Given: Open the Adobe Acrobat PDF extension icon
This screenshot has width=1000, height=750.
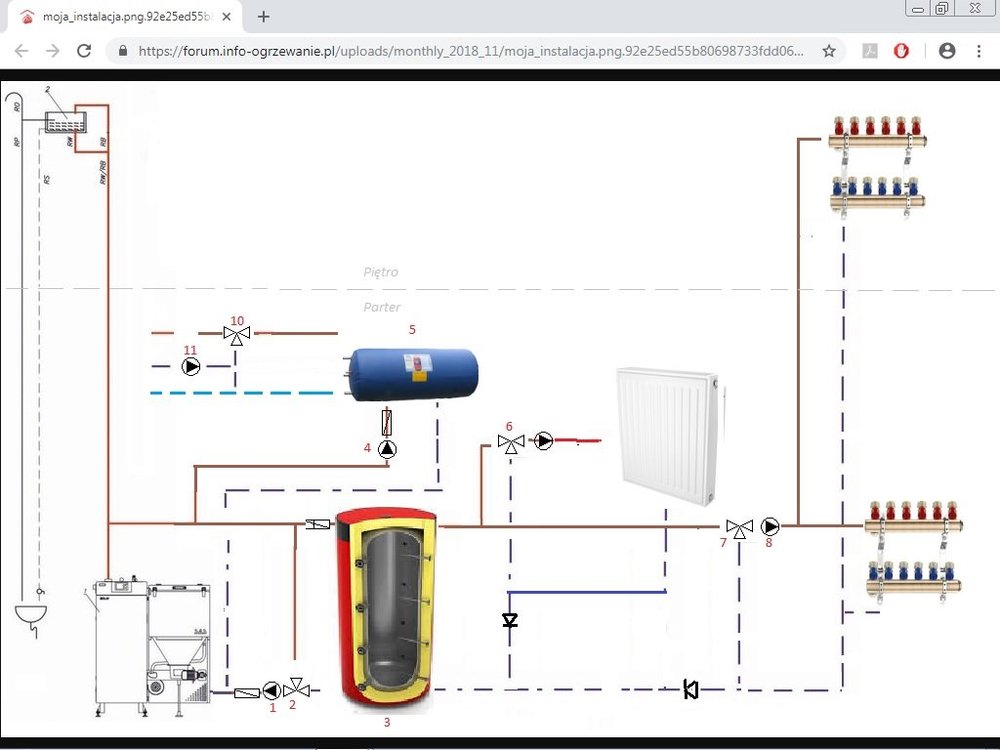Looking at the screenshot, I should click(870, 51).
